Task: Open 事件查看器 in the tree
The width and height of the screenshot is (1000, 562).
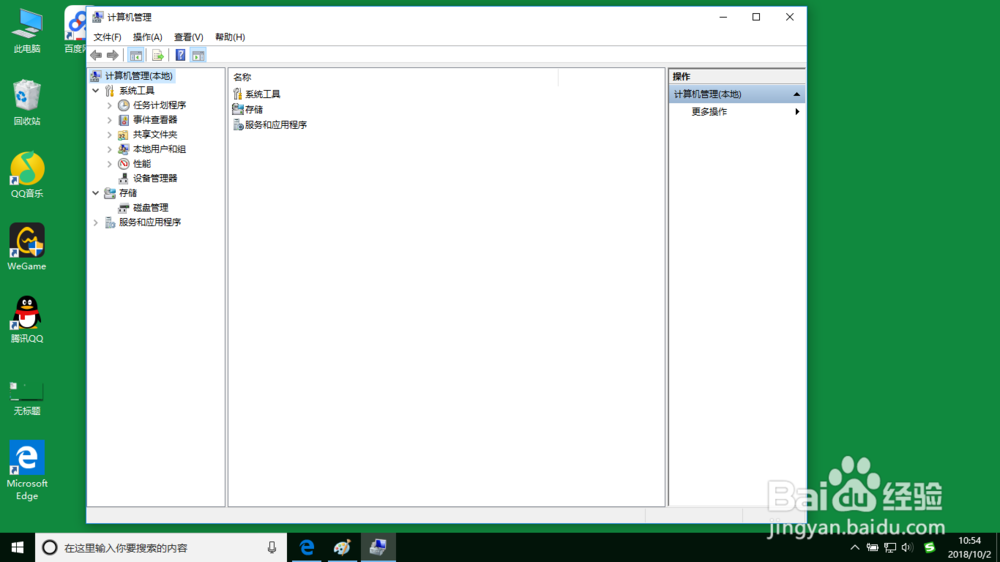Action: (x=155, y=120)
